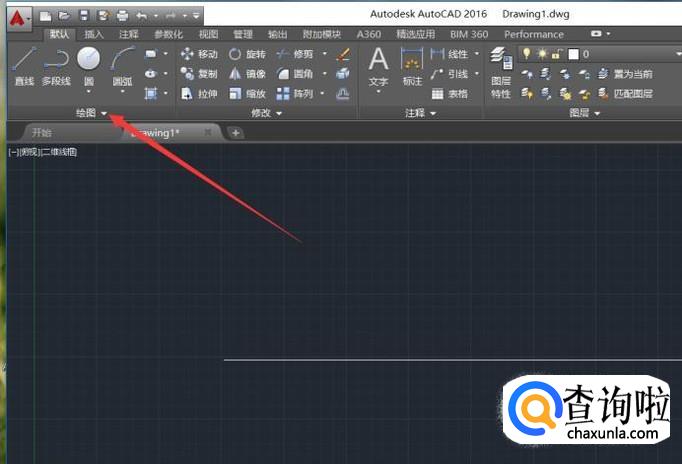Click the Save As icon

point(103,16)
